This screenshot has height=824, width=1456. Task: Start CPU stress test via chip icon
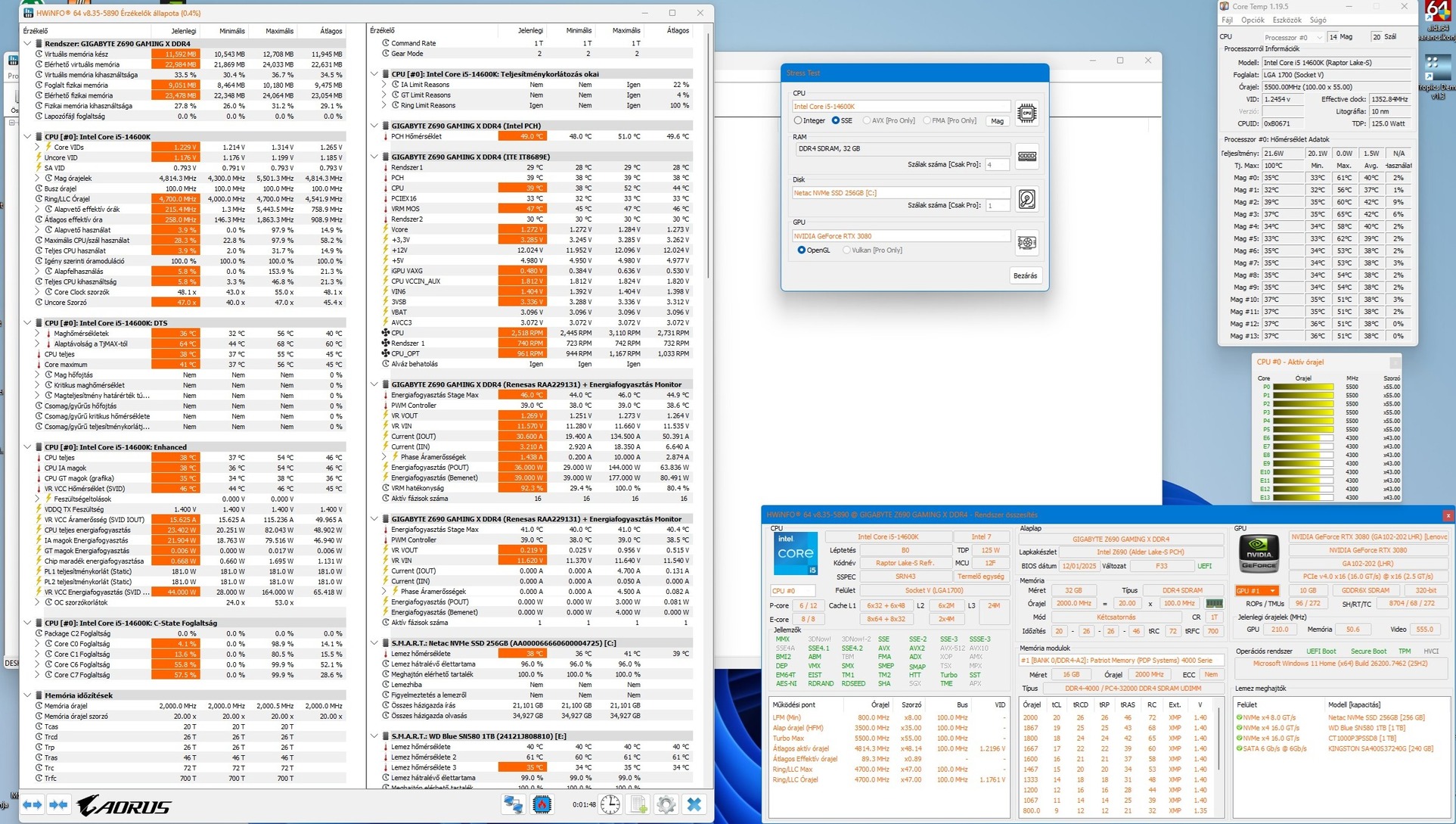[1026, 113]
